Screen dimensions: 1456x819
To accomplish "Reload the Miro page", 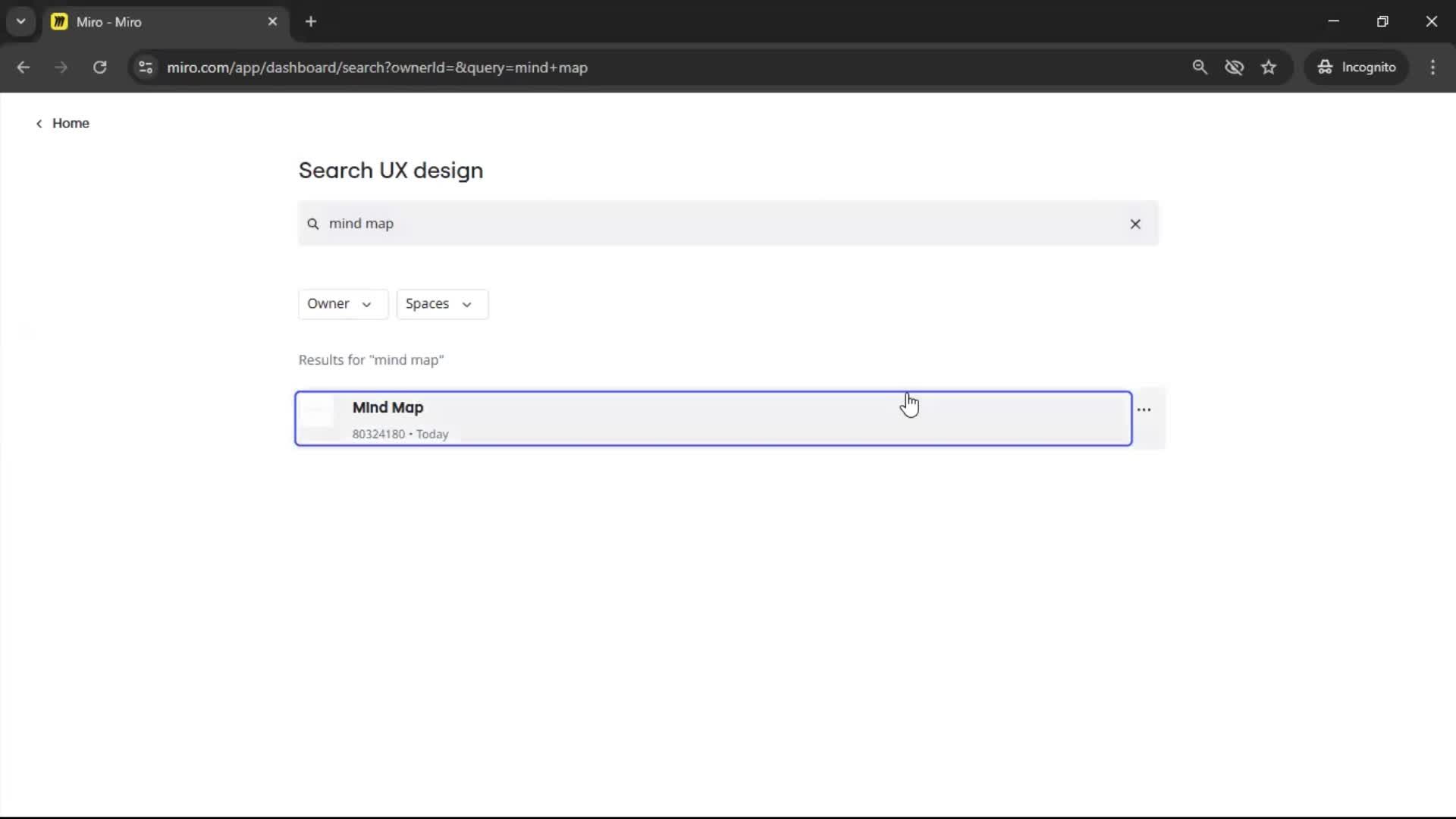I will (x=99, y=67).
